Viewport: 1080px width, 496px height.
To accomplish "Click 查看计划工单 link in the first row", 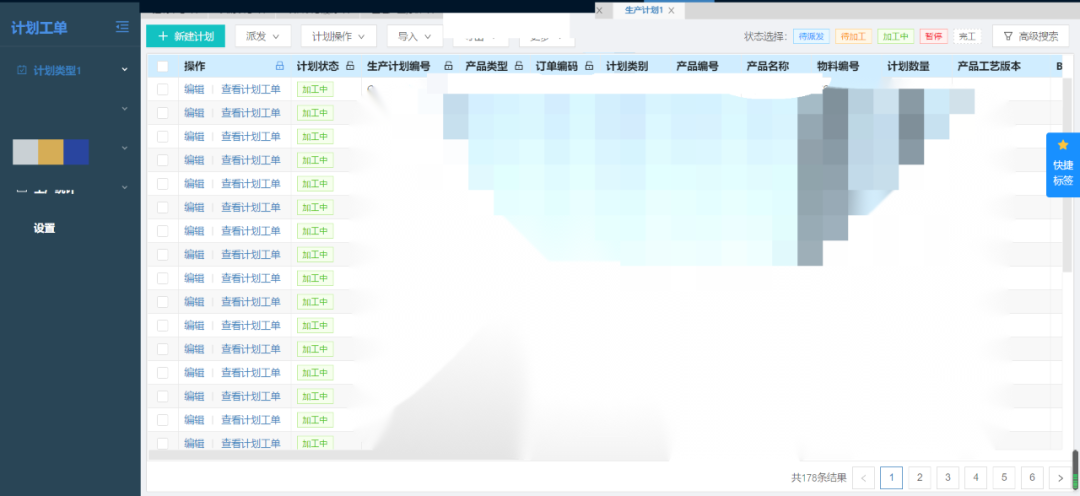I will click(250, 89).
